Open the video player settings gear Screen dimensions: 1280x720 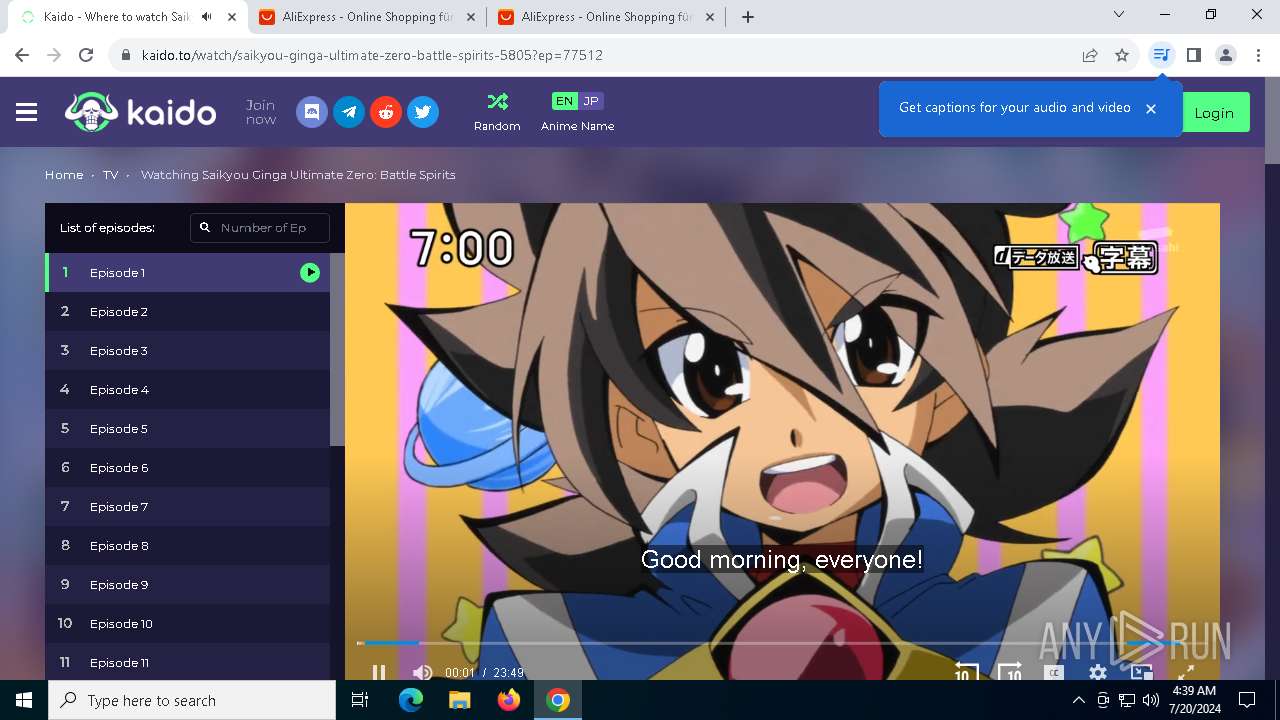[x=1097, y=673]
